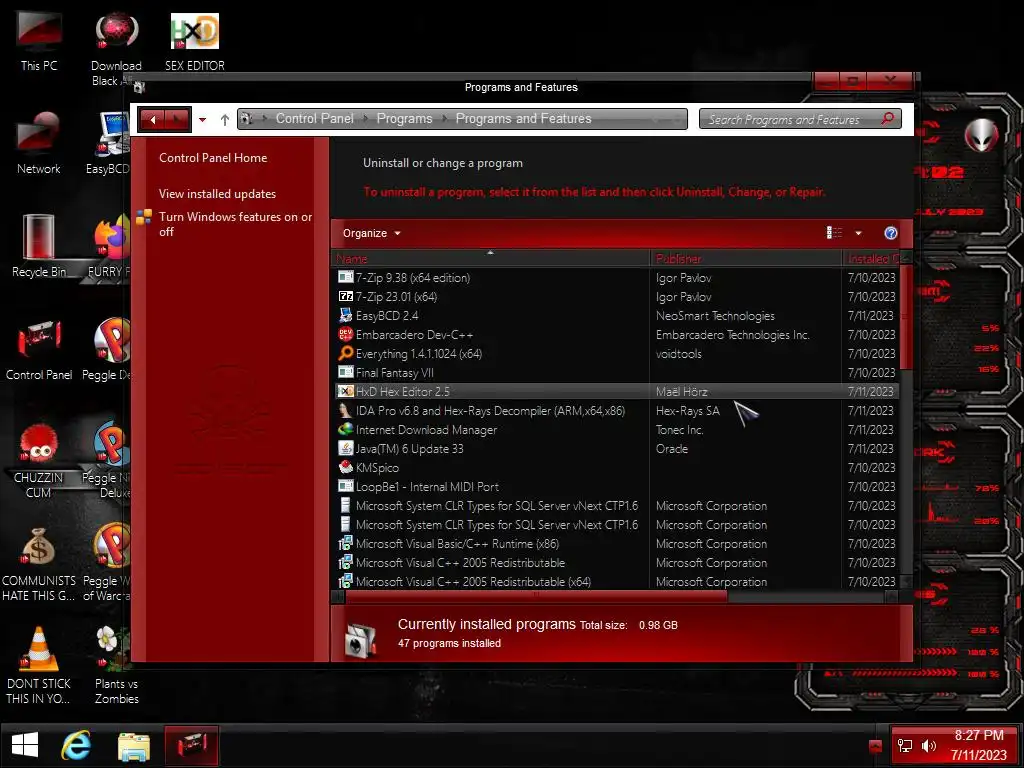Open the network tray icon

coord(905,746)
